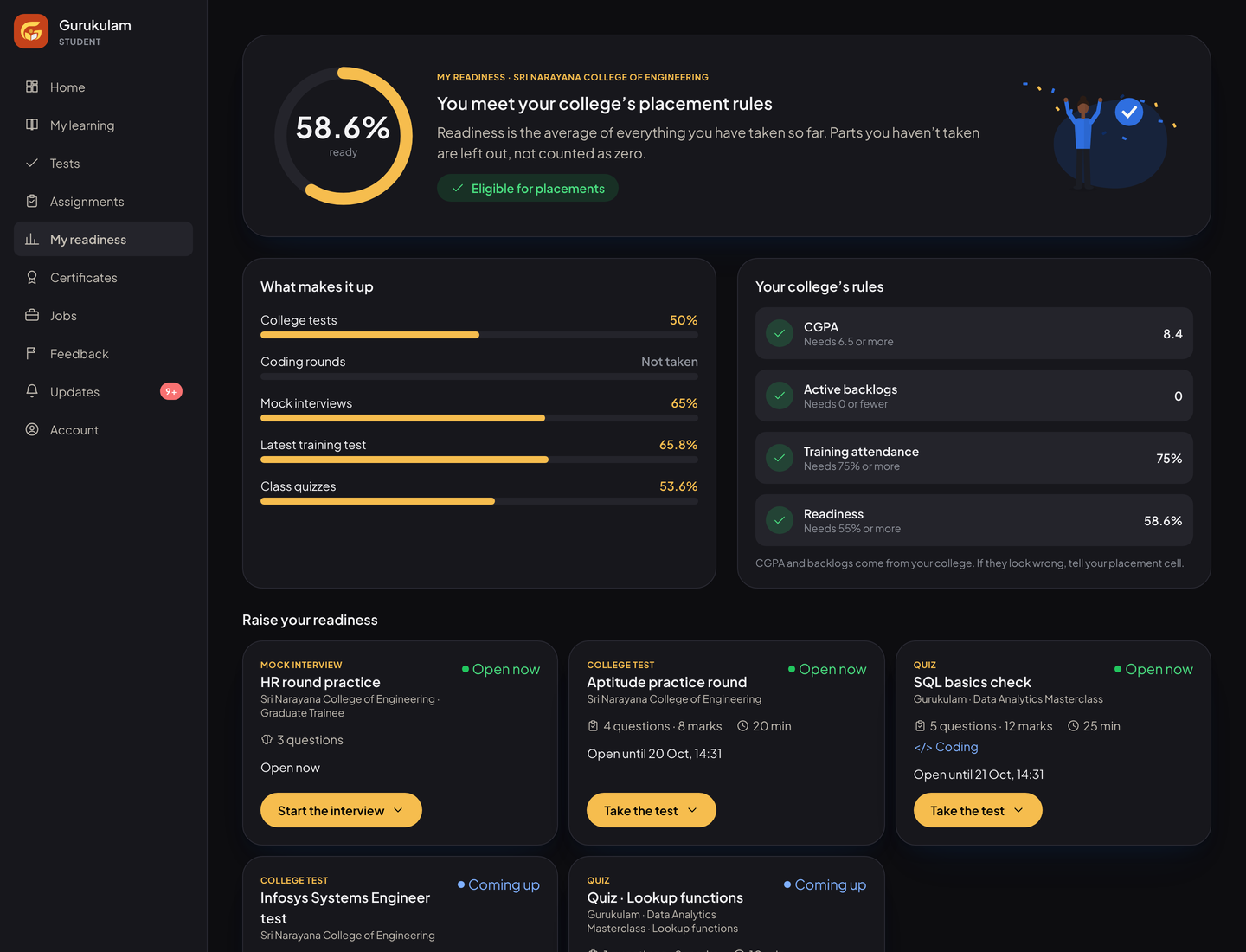Click the brain icon beside 3 questions
Viewport: 1246px width, 952px height.
267,740
